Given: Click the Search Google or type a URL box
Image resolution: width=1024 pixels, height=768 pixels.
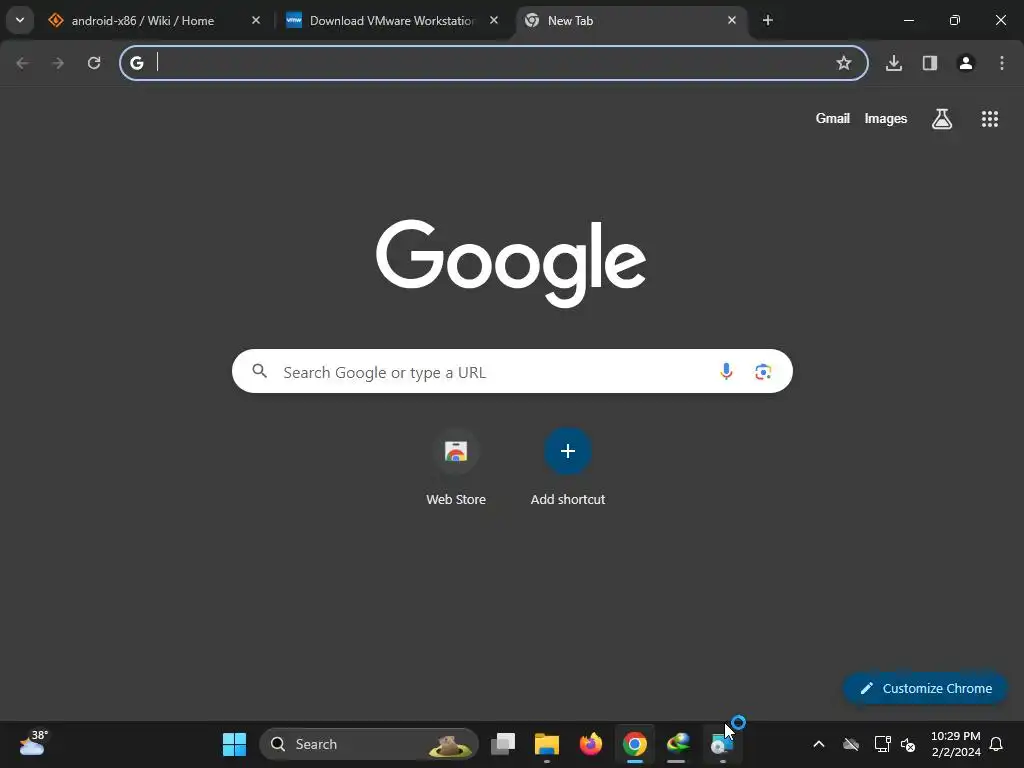Looking at the screenshot, I should tap(512, 372).
